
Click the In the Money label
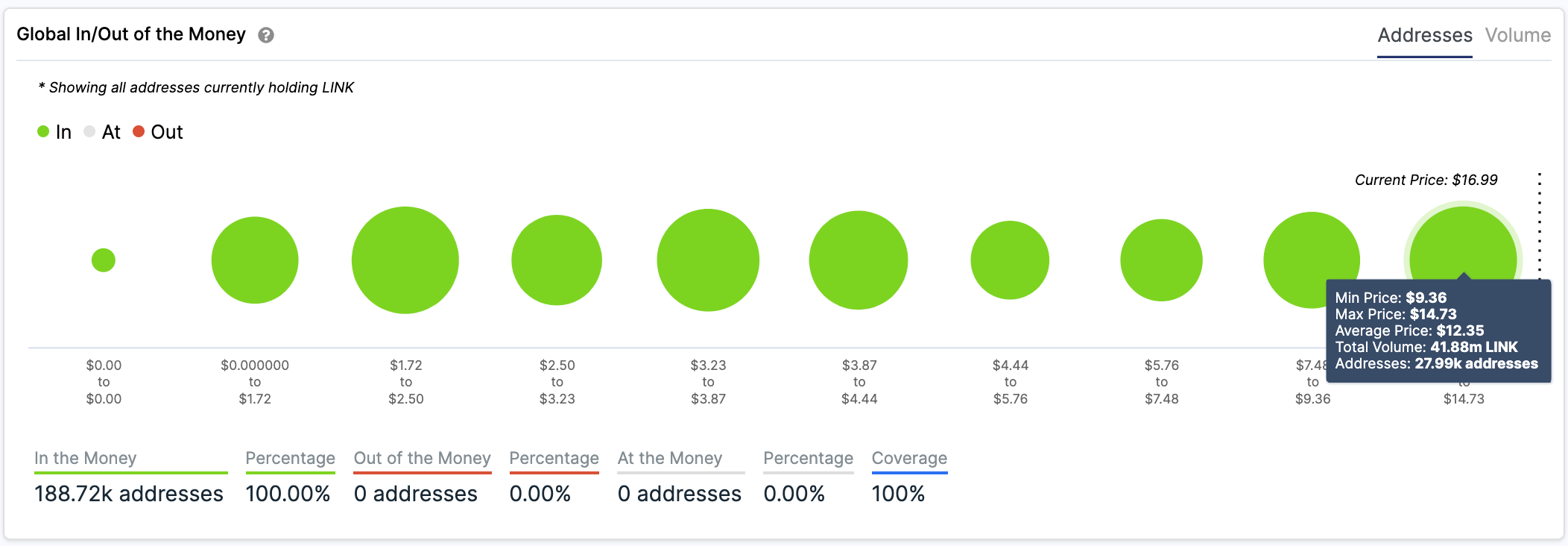(x=86, y=458)
